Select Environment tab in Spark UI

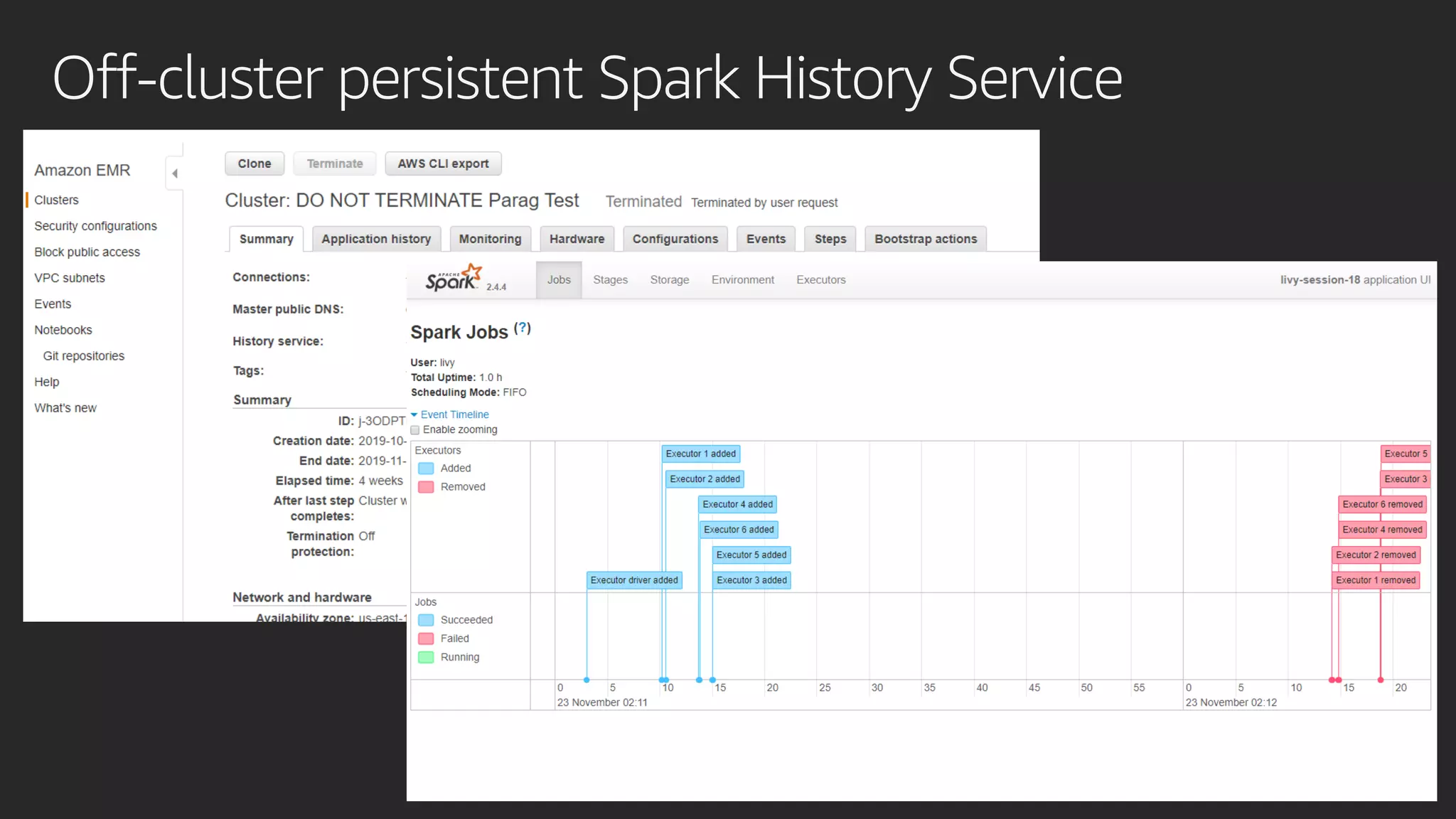tap(743, 280)
